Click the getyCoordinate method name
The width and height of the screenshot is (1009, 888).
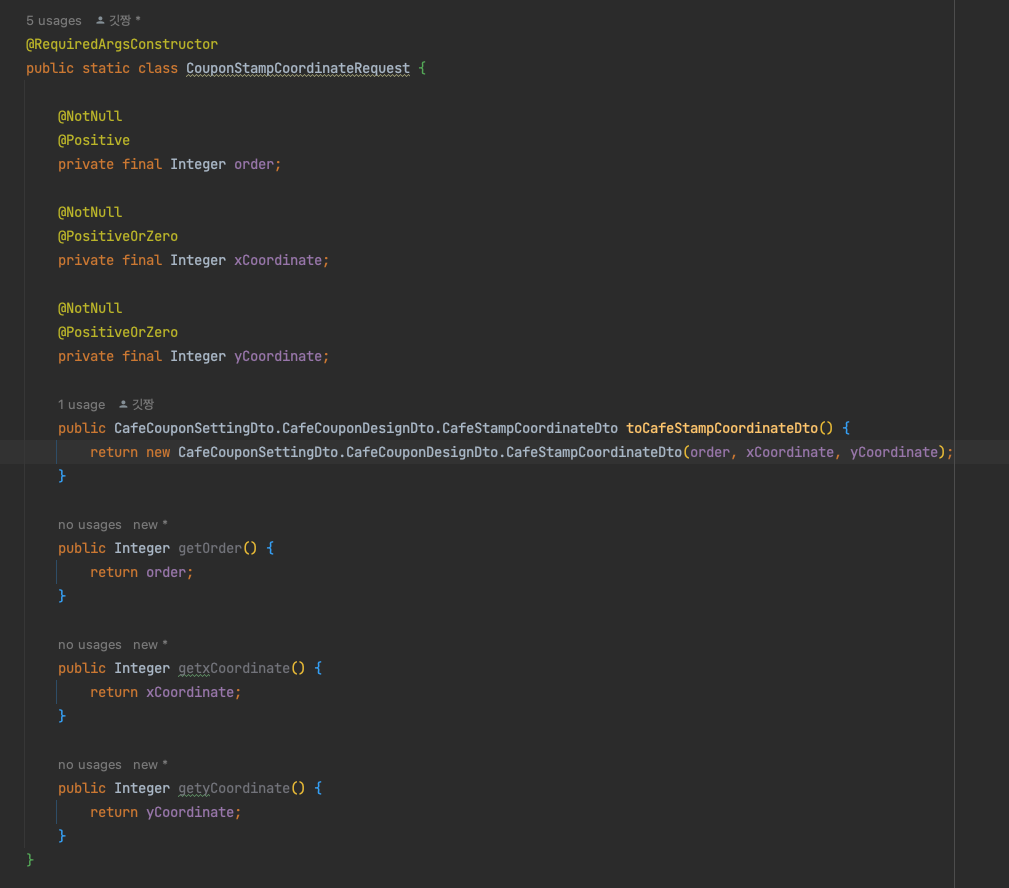[234, 788]
